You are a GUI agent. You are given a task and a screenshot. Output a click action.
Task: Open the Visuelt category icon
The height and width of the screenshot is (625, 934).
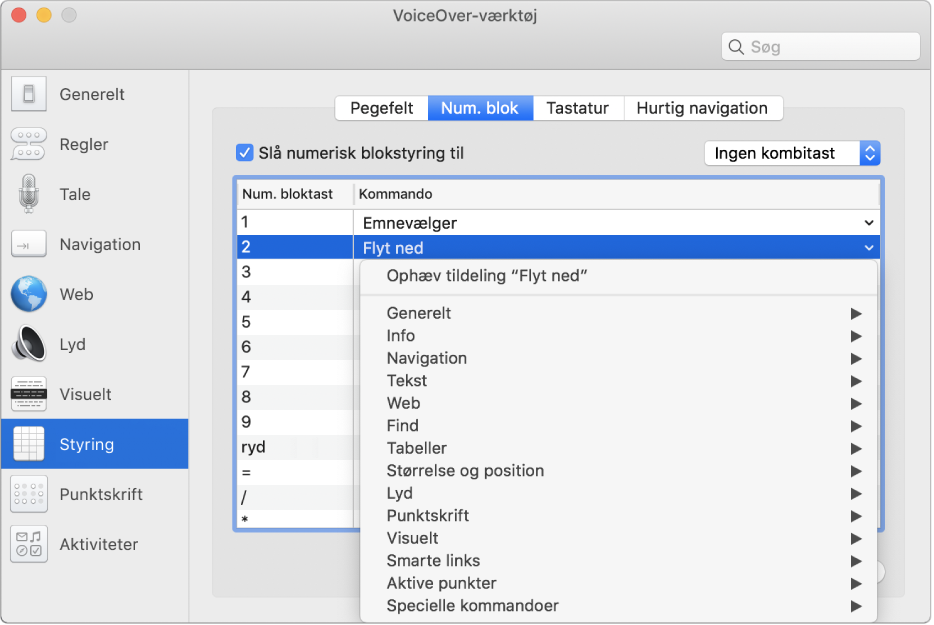pos(29,395)
